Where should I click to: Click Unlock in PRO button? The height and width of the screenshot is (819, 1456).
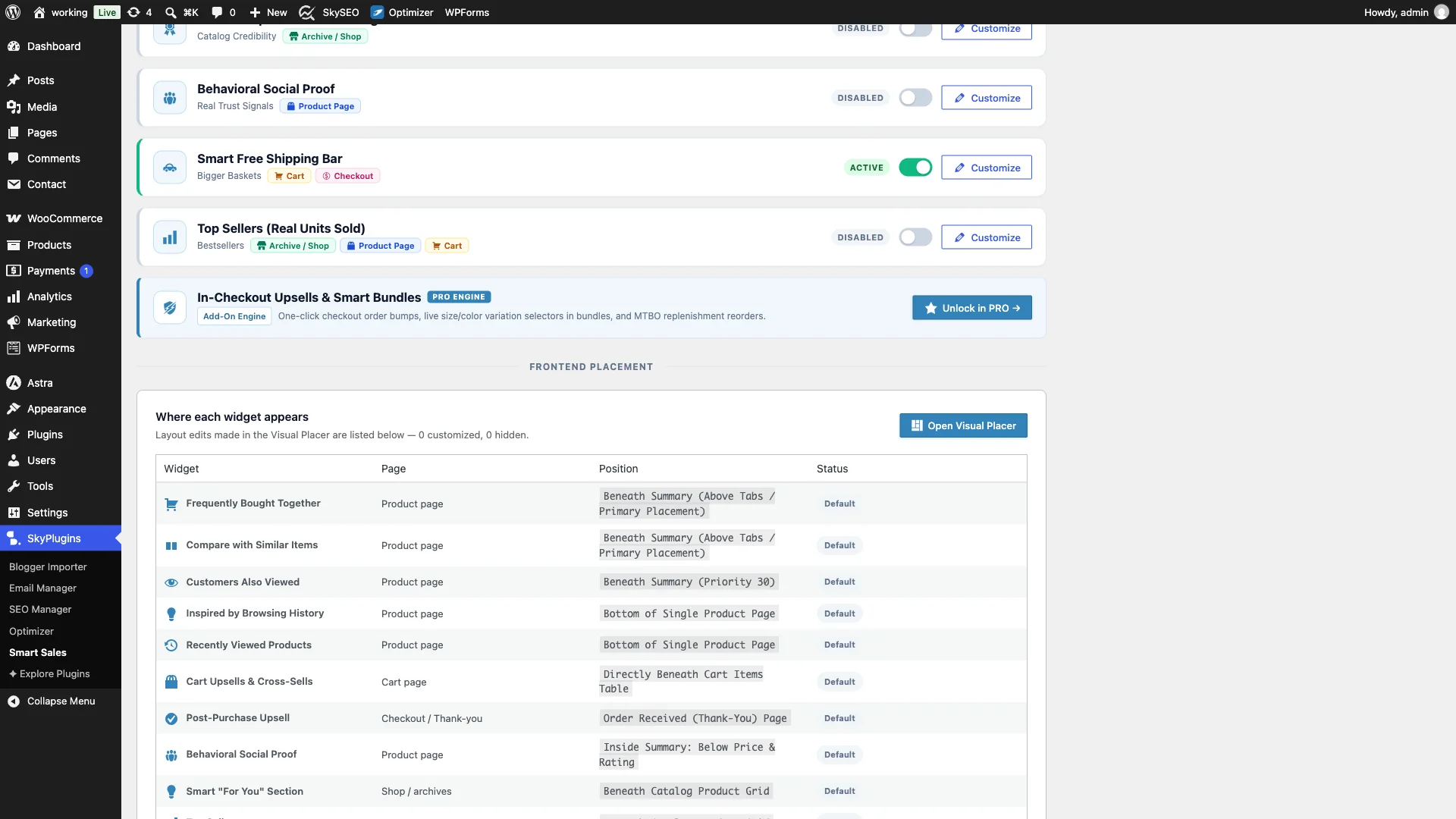(972, 308)
